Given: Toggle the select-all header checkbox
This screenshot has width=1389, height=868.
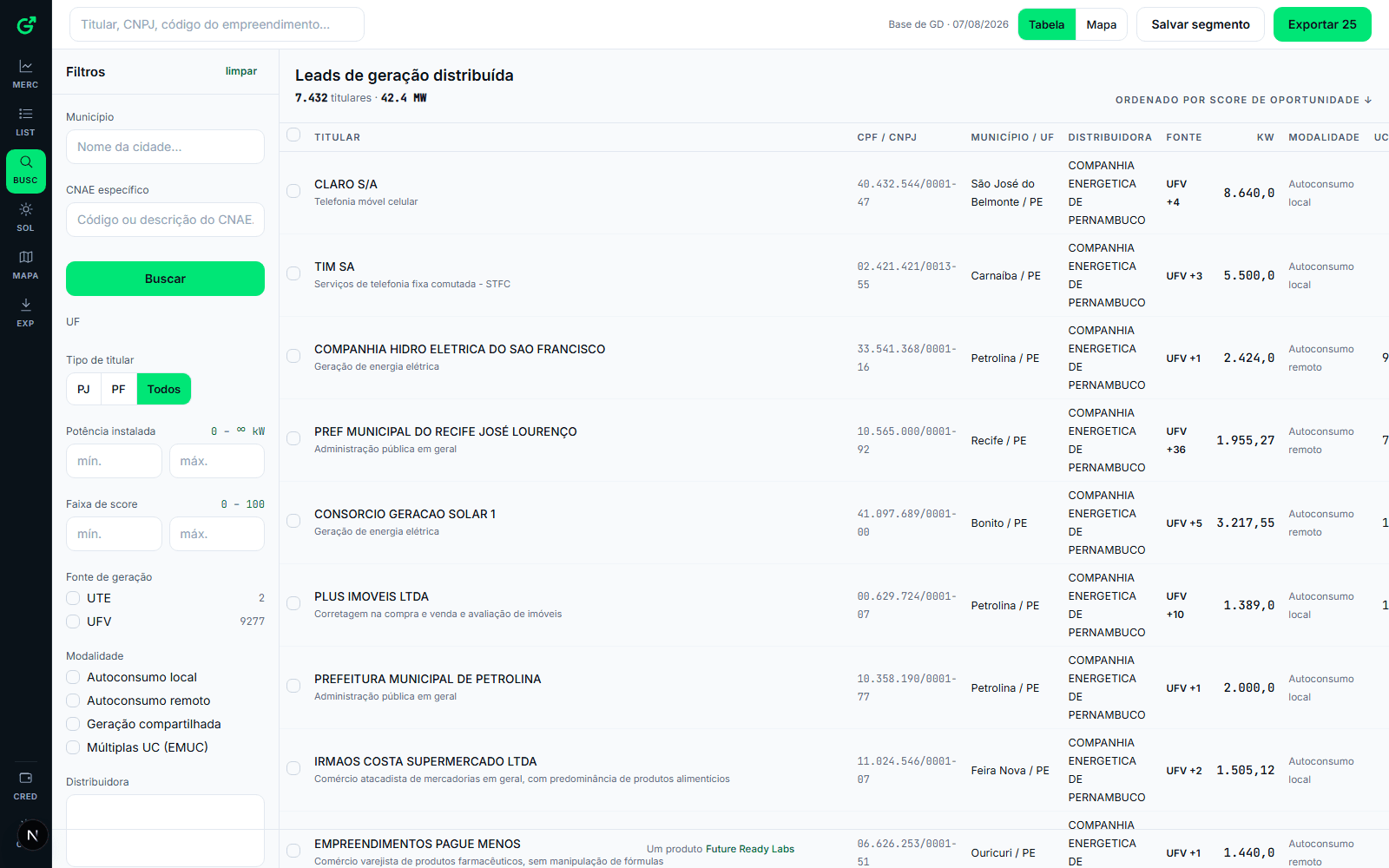Looking at the screenshot, I should click(293, 135).
